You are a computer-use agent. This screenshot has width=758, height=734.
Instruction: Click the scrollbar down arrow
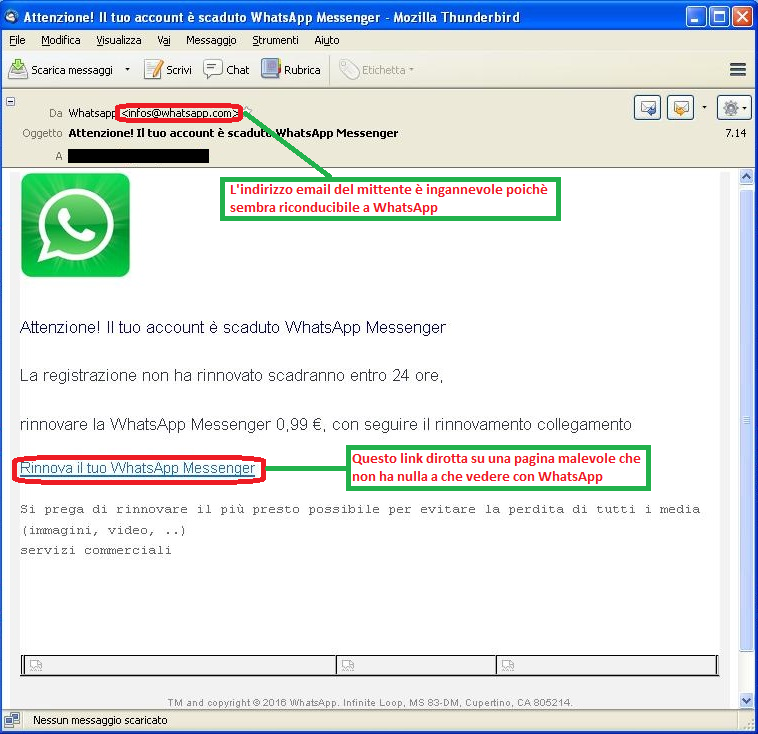point(746,700)
